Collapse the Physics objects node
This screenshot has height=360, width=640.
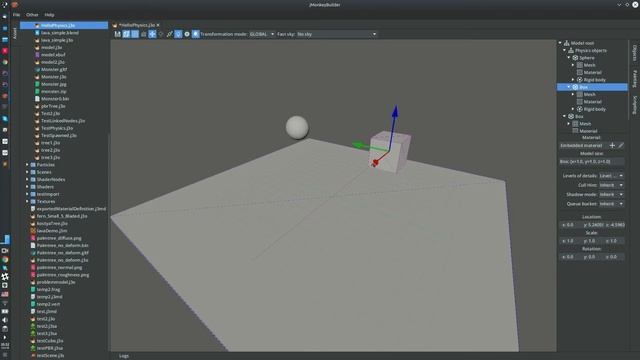coord(565,50)
